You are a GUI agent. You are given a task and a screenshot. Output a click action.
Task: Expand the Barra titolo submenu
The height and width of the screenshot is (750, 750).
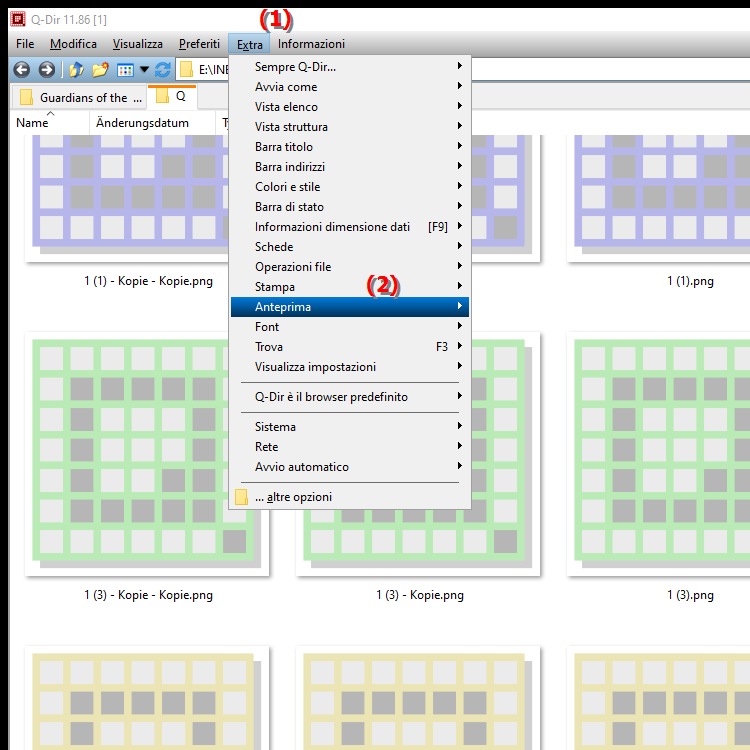[x=350, y=147]
